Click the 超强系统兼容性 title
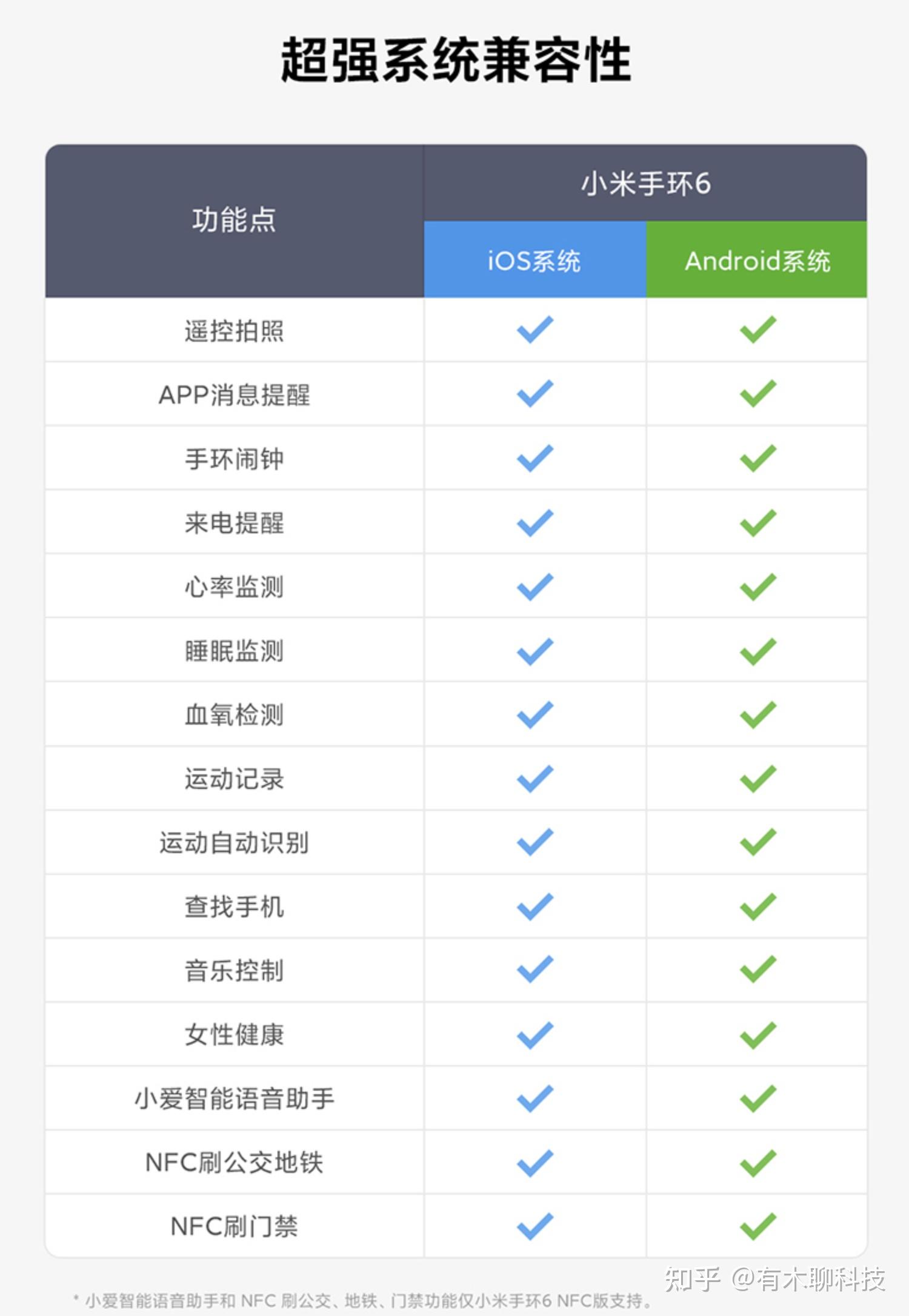The height and width of the screenshot is (1316, 909). [x=456, y=59]
